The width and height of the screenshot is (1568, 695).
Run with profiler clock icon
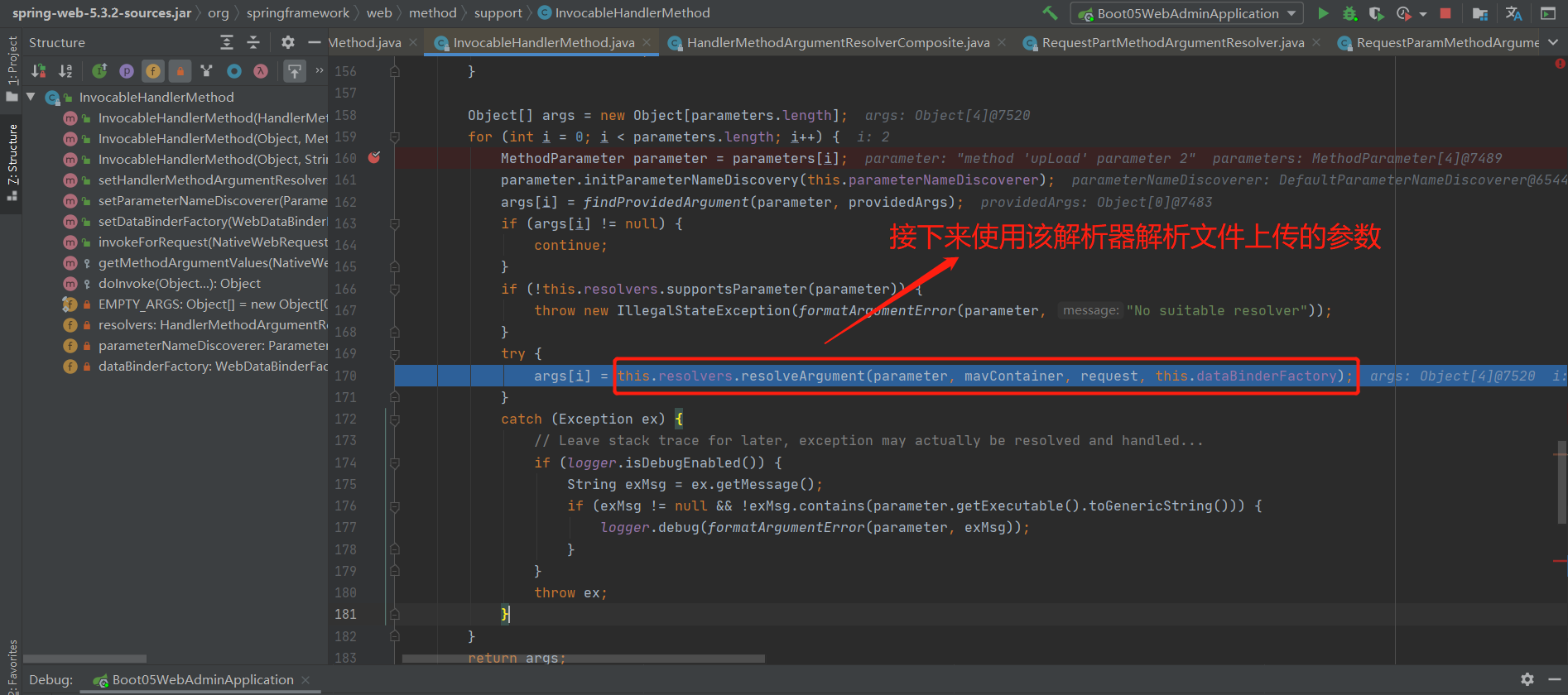point(1403,13)
